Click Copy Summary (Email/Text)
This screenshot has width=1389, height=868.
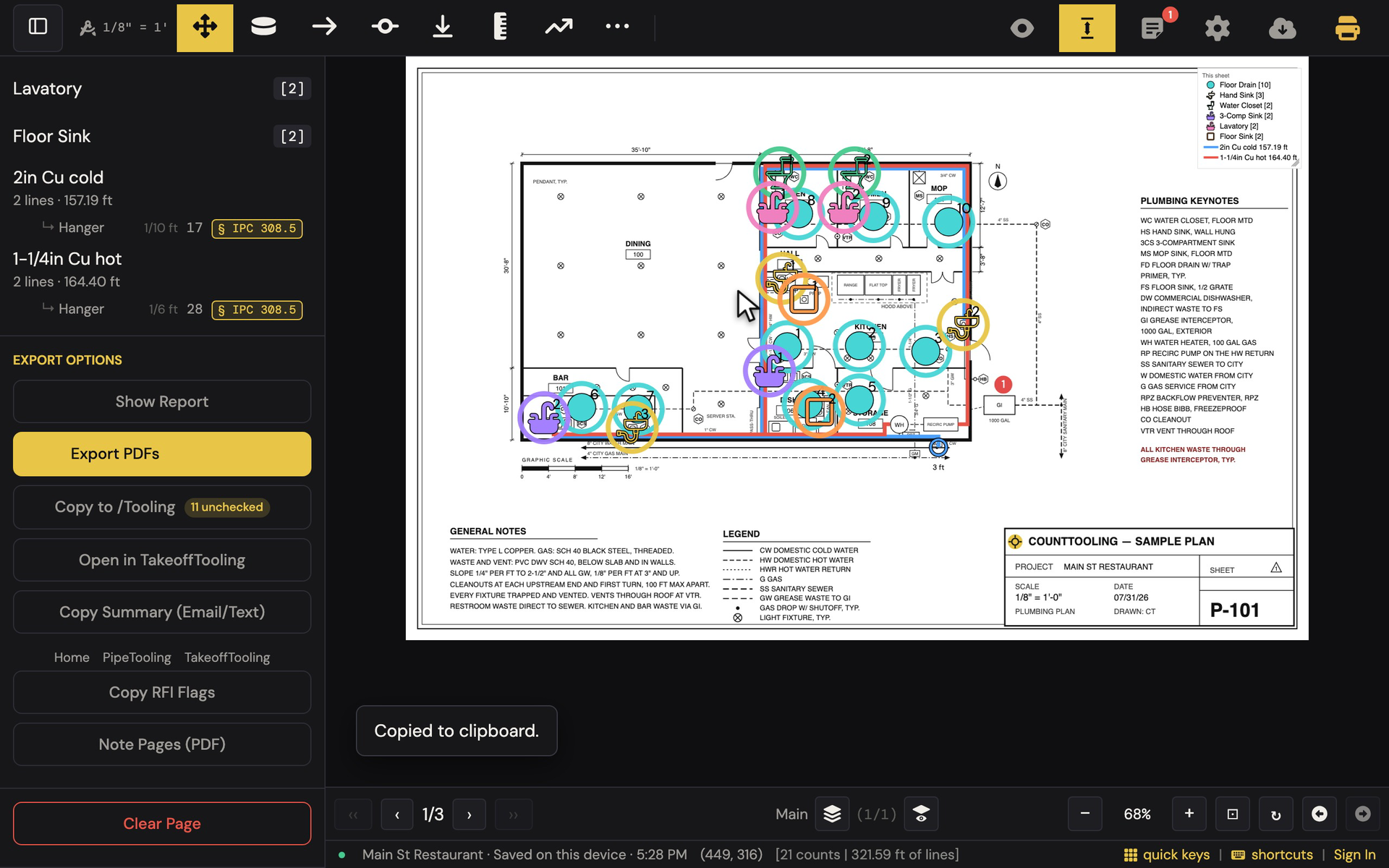coord(162,612)
